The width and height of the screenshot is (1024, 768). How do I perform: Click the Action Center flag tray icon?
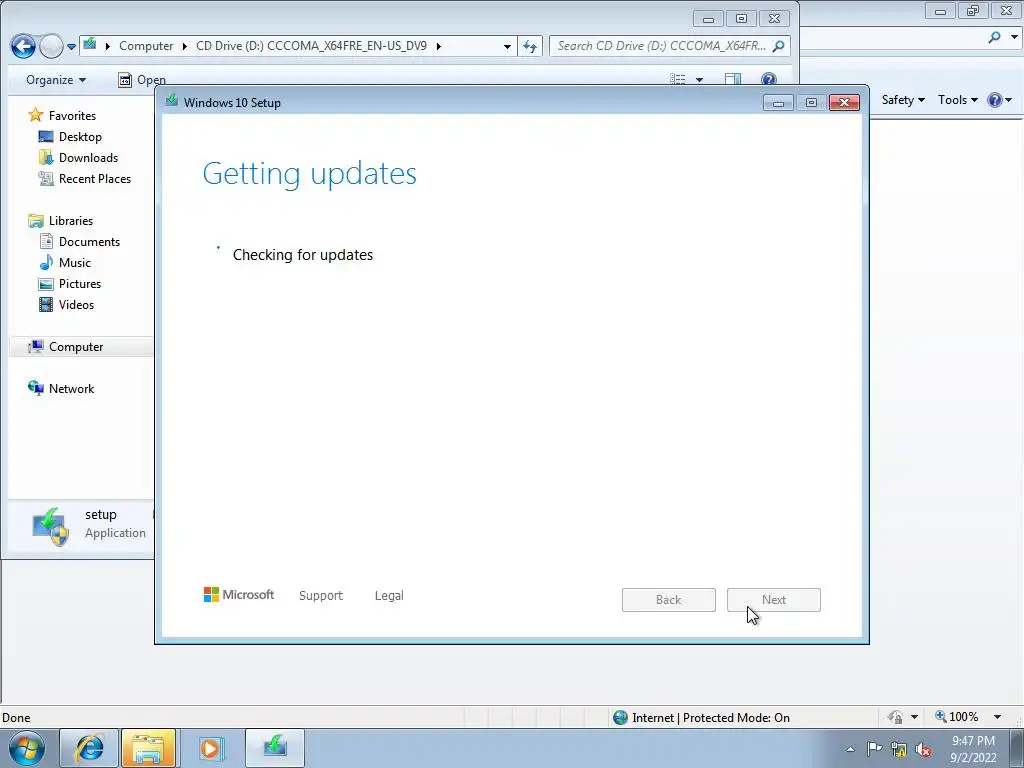[874, 749]
